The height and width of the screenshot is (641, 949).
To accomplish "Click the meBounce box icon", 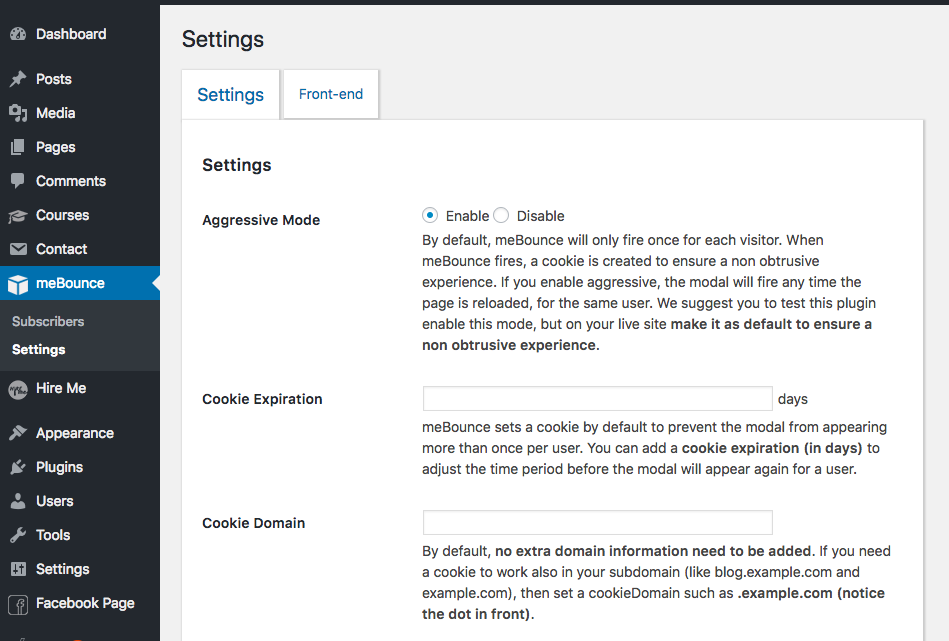I will pos(18,284).
